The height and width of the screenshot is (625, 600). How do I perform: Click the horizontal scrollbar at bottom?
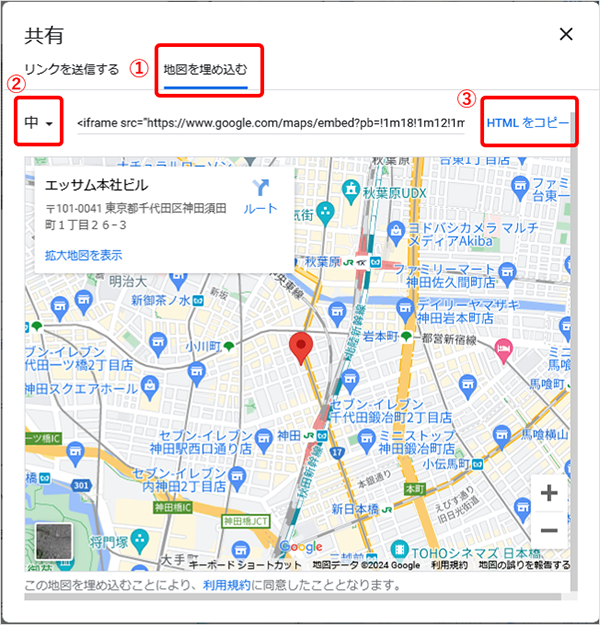pos(293,596)
